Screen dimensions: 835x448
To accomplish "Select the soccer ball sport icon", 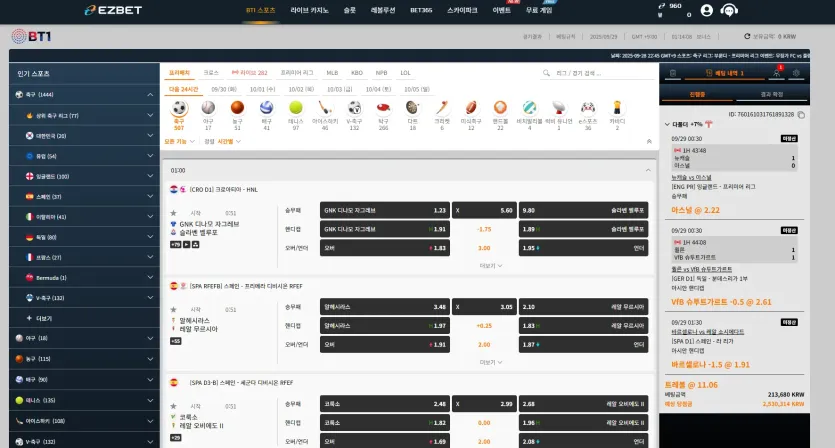I will click(179, 109).
